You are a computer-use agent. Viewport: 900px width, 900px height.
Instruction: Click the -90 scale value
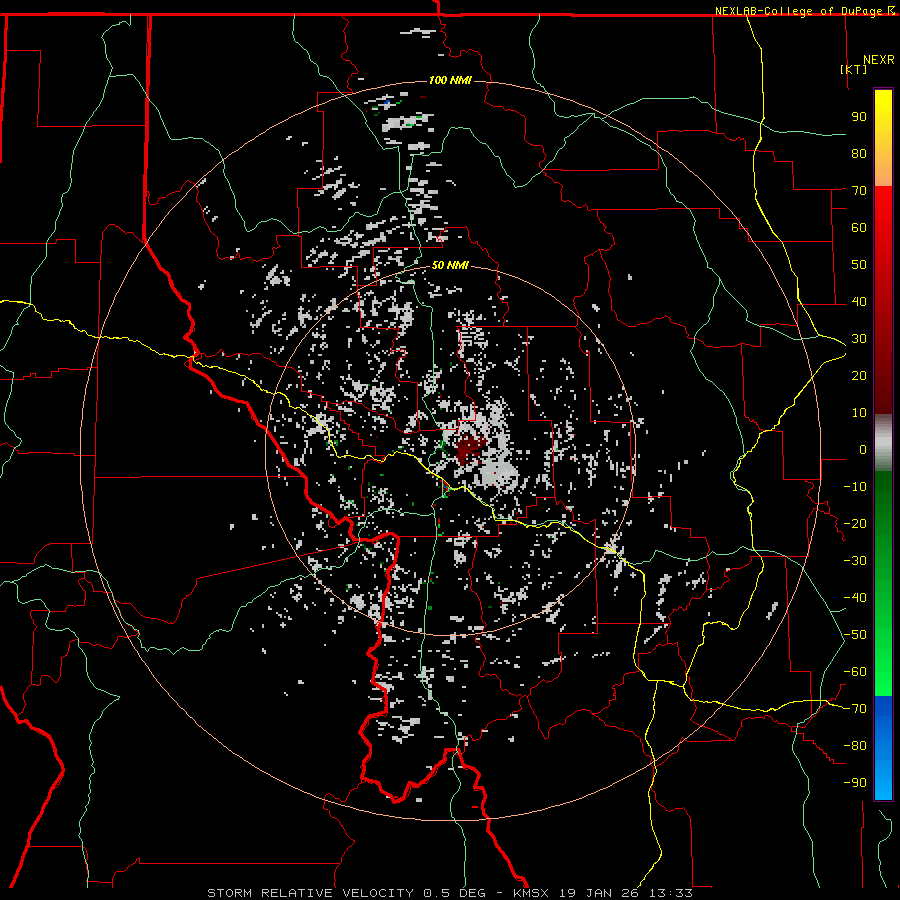855,783
